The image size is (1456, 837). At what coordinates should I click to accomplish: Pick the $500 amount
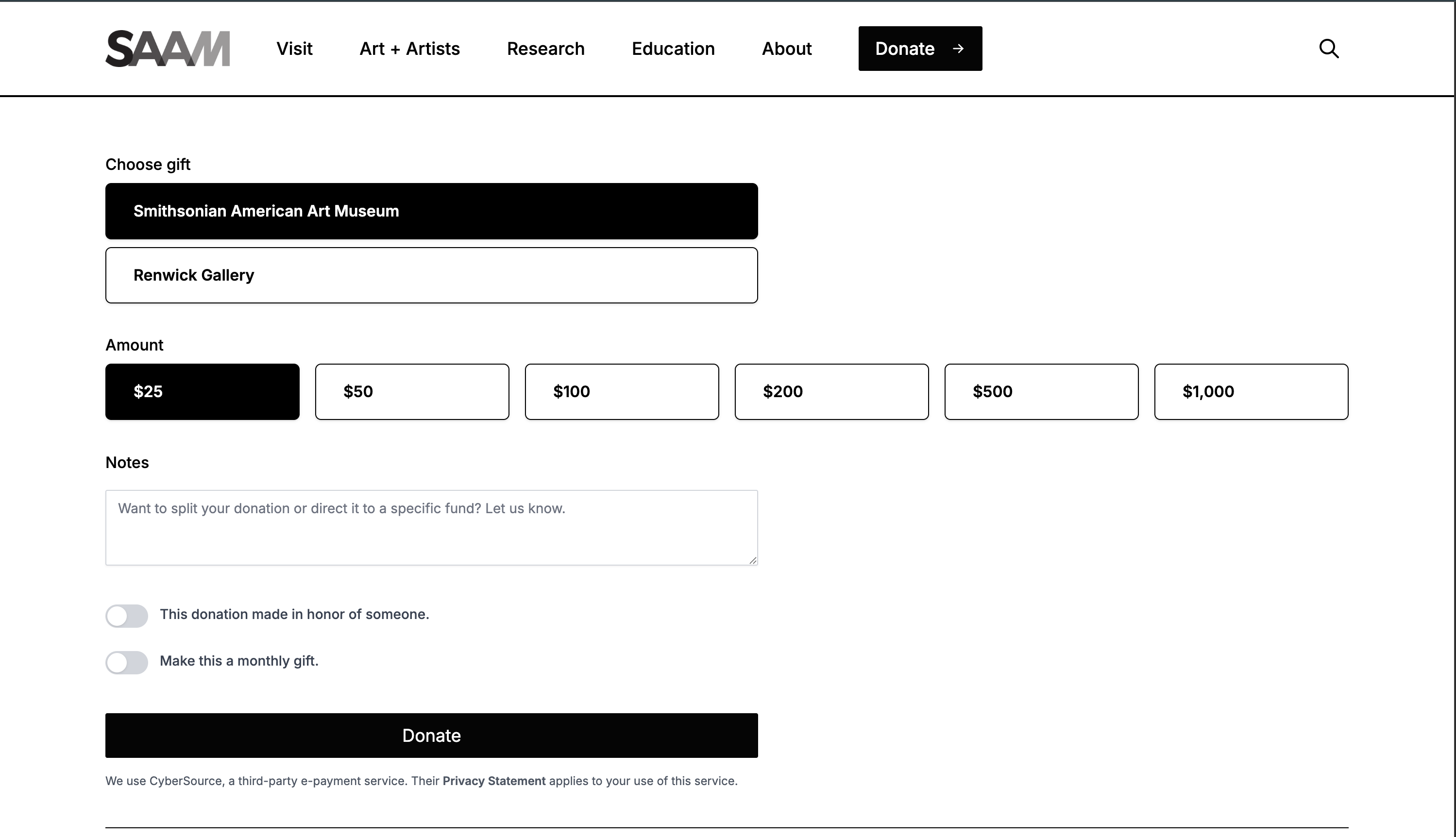tap(1041, 391)
